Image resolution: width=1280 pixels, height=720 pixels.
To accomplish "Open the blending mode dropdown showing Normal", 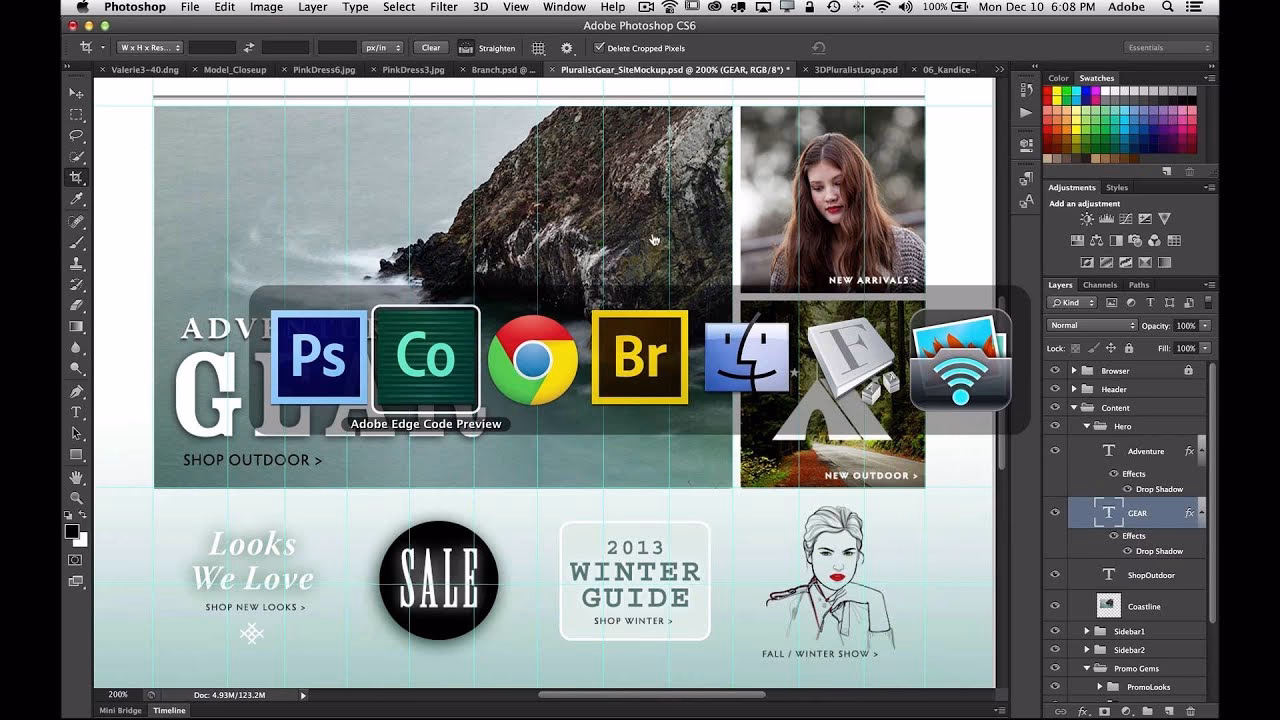I will click(x=1090, y=325).
